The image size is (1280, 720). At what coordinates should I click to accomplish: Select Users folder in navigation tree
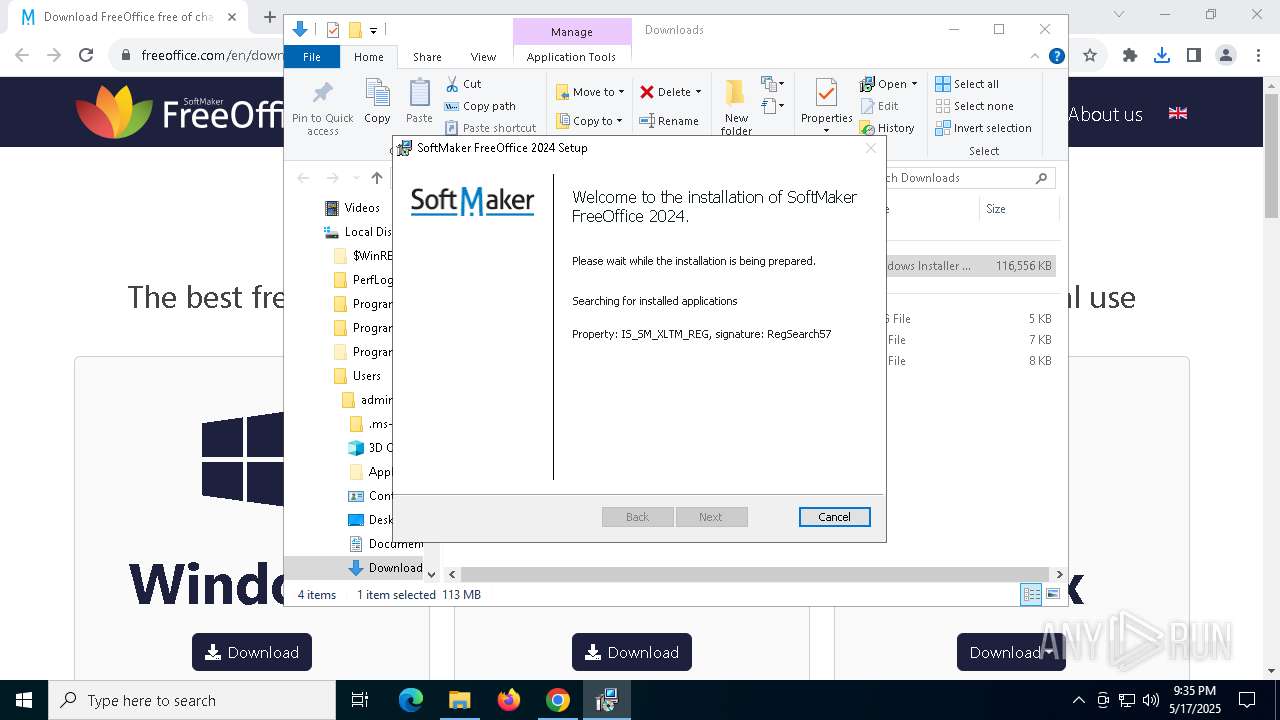(x=357, y=376)
